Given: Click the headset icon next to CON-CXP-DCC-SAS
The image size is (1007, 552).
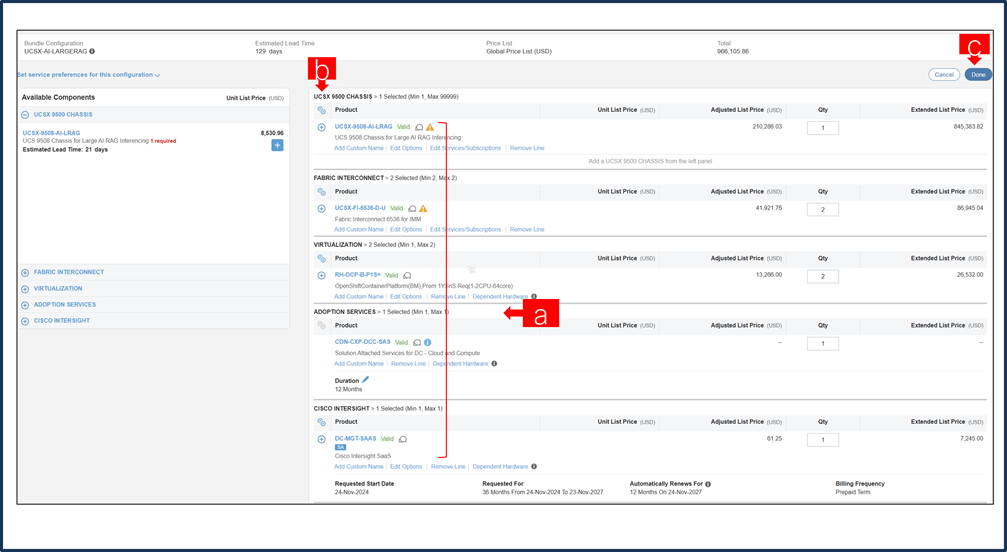Looking at the screenshot, I should coord(417,343).
